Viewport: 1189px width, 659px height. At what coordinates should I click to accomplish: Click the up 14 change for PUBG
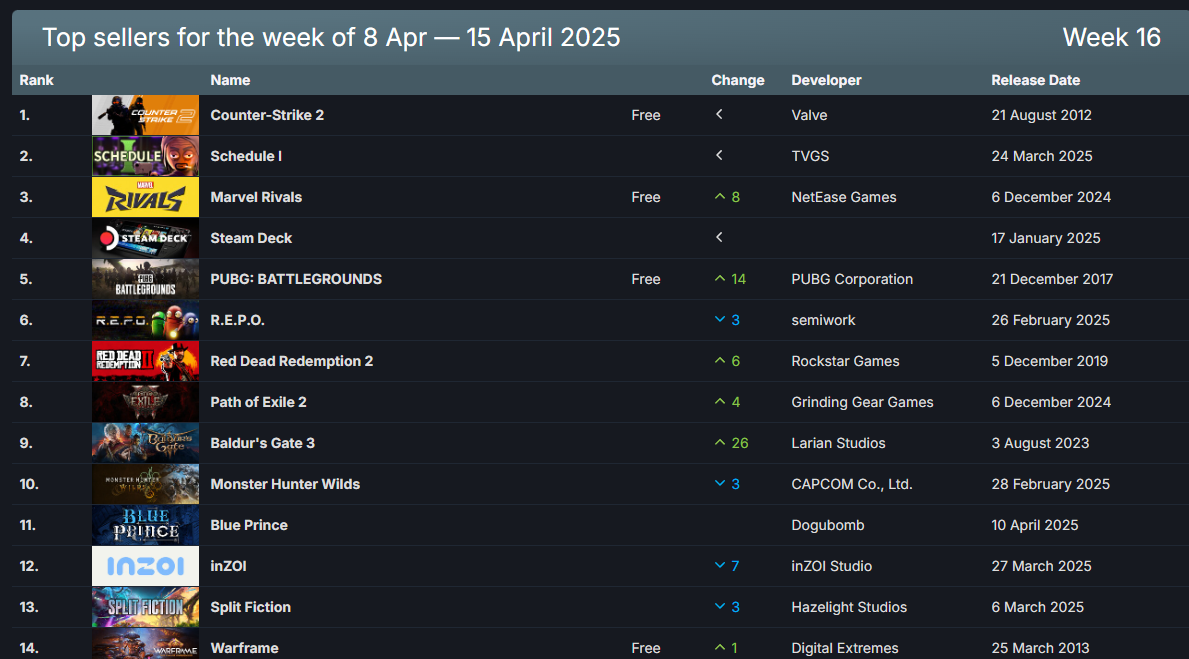(730, 279)
